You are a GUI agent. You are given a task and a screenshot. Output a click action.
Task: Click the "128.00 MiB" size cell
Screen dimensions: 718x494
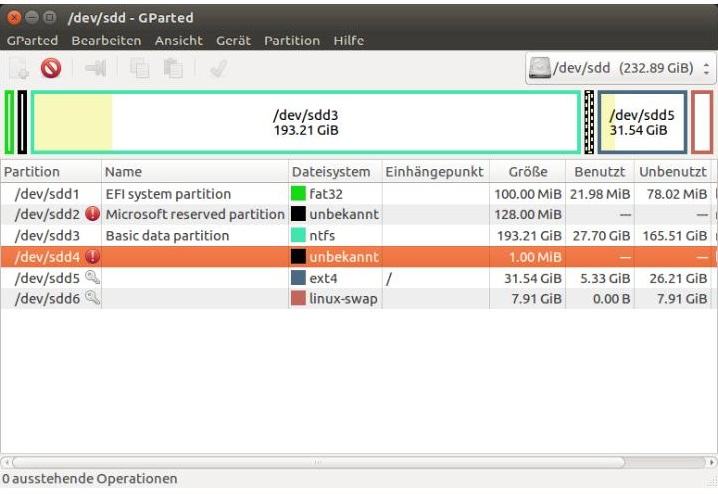tap(528, 214)
